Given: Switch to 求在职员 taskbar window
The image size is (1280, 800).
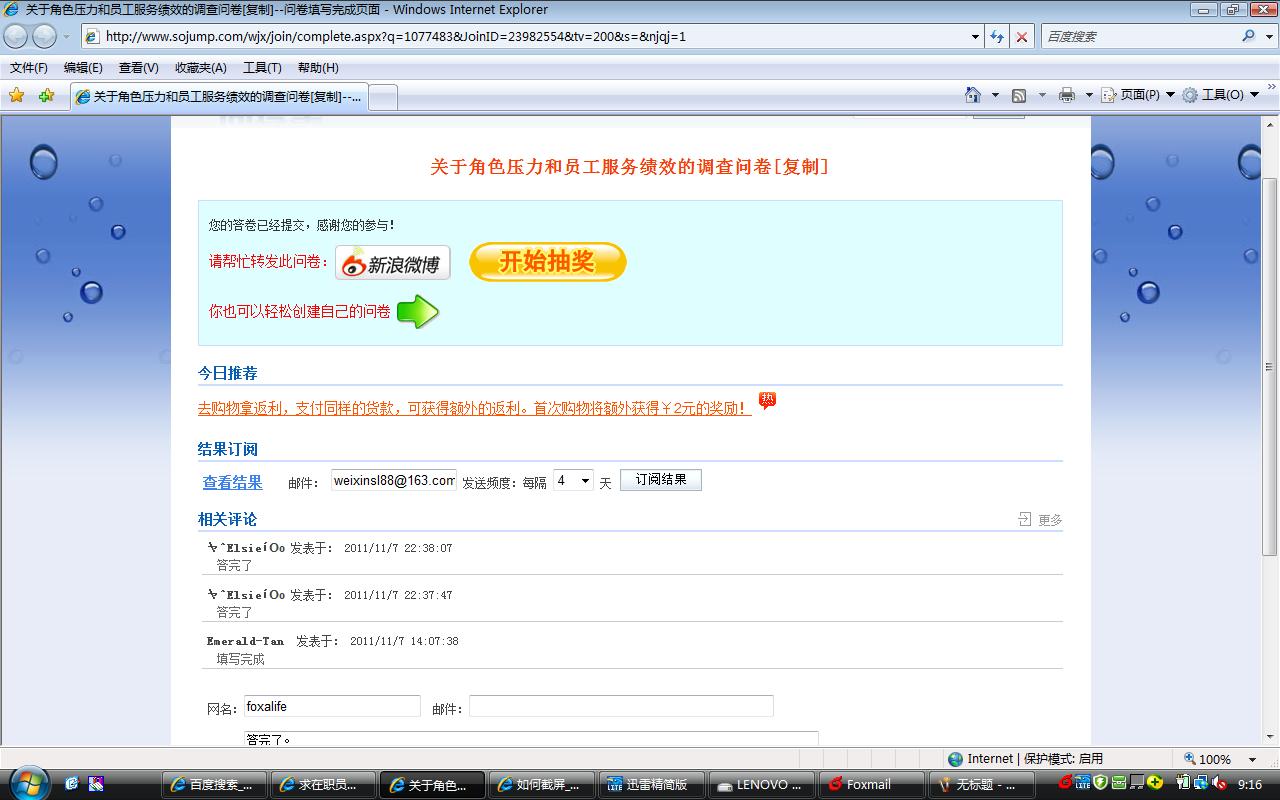Looking at the screenshot, I should pyautogui.click(x=325, y=784).
